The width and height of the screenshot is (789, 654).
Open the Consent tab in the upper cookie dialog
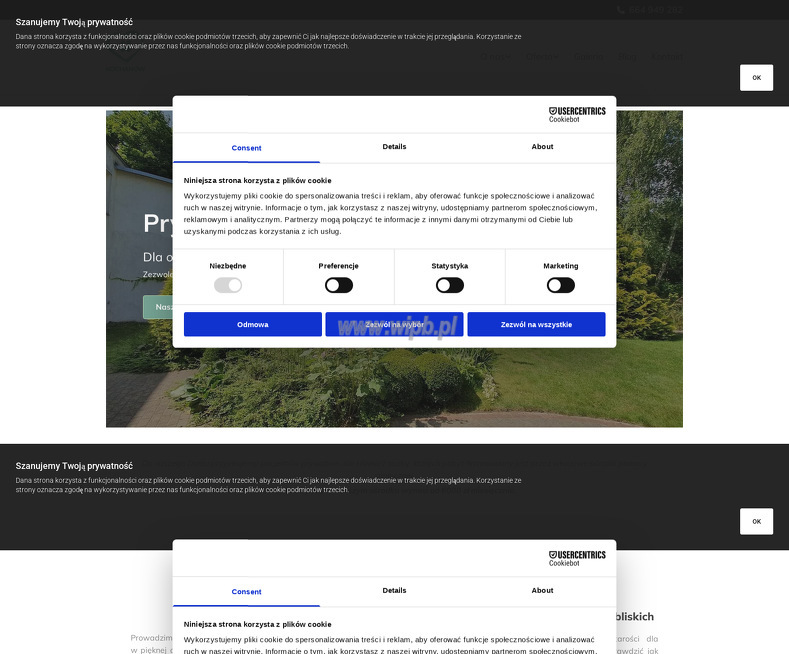[x=247, y=148]
